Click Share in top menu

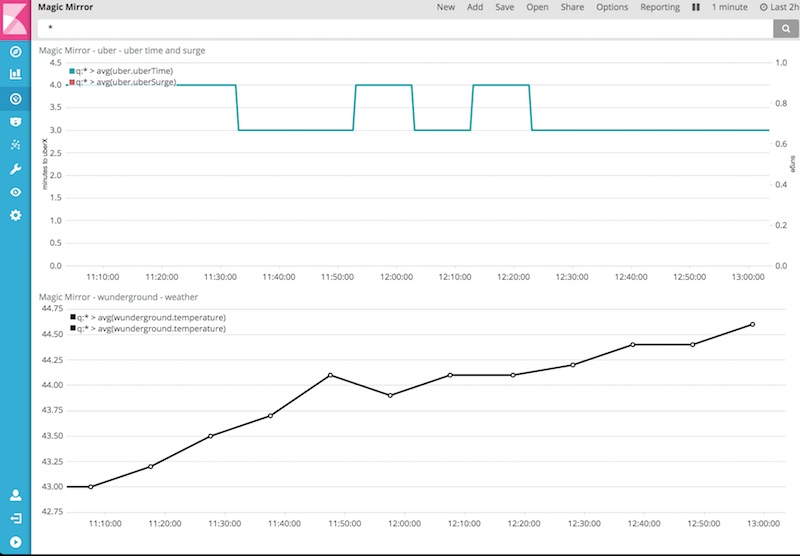click(572, 7)
